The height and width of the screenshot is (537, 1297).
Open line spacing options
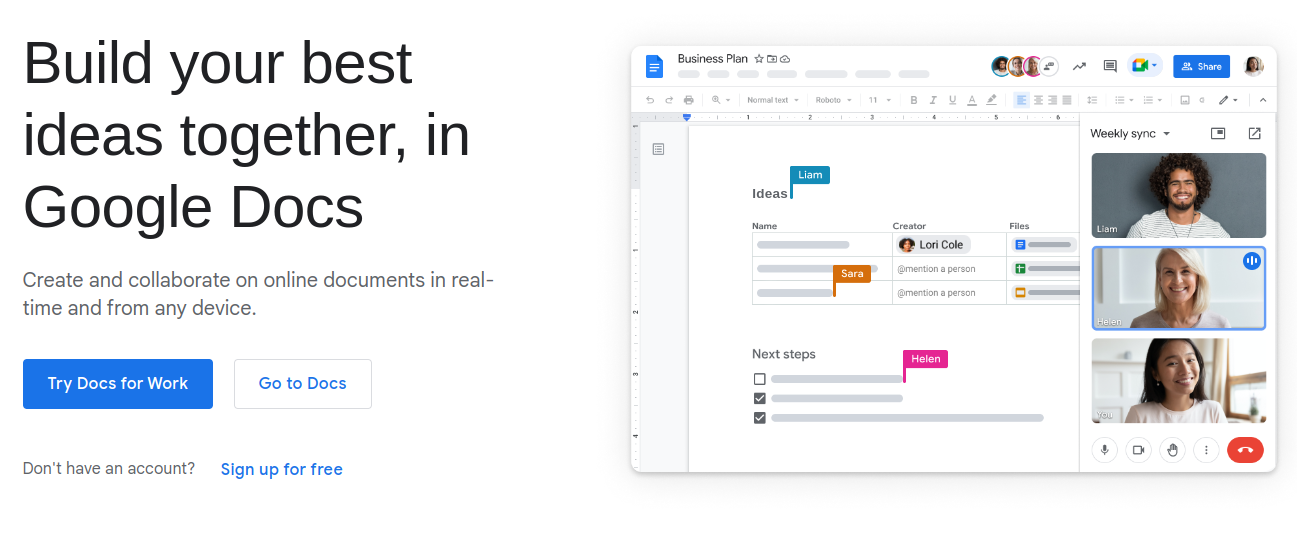click(x=1092, y=100)
